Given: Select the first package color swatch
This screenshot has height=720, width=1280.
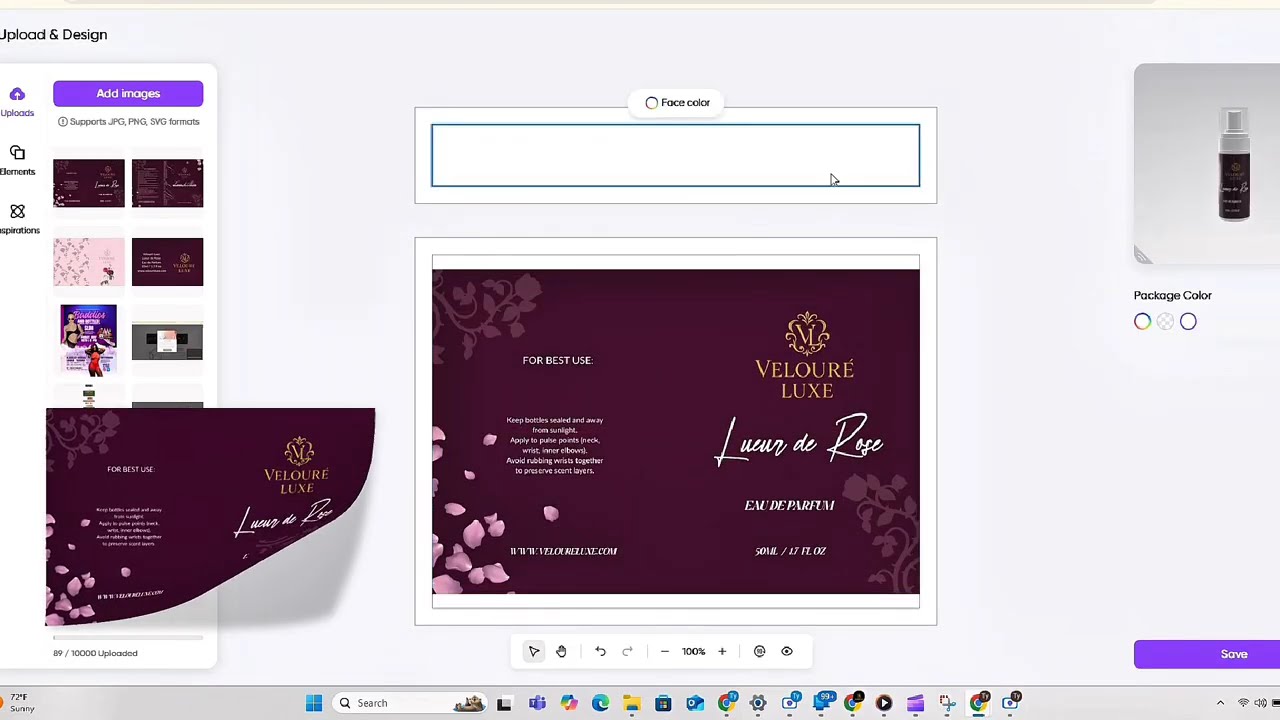Looking at the screenshot, I should click(1142, 321).
